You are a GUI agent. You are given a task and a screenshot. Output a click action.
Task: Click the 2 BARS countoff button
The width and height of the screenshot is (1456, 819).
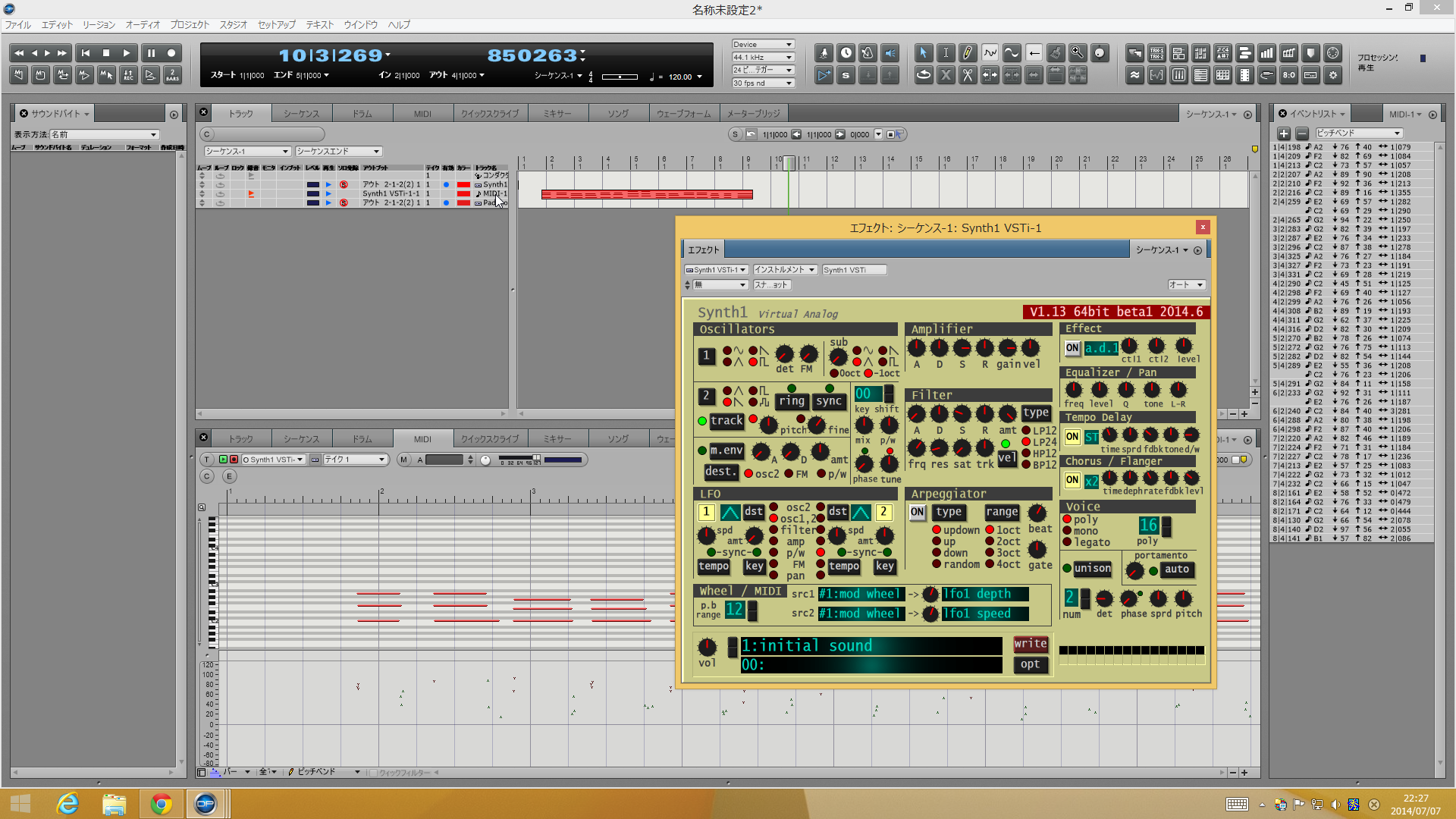(x=172, y=75)
